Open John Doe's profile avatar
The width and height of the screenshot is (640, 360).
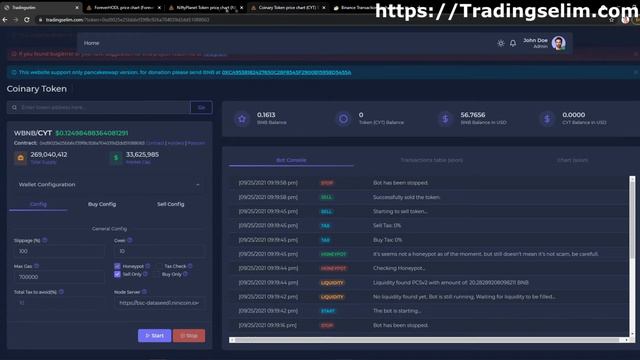pyautogui.click(x=558, y=42)
